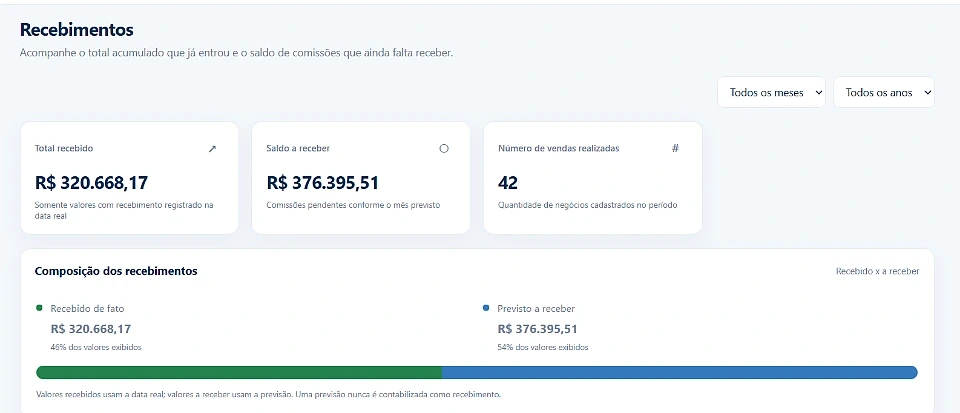Open the "Todos os anos" year dropdown
Screen dimensions: 960x413
(883, 92)
